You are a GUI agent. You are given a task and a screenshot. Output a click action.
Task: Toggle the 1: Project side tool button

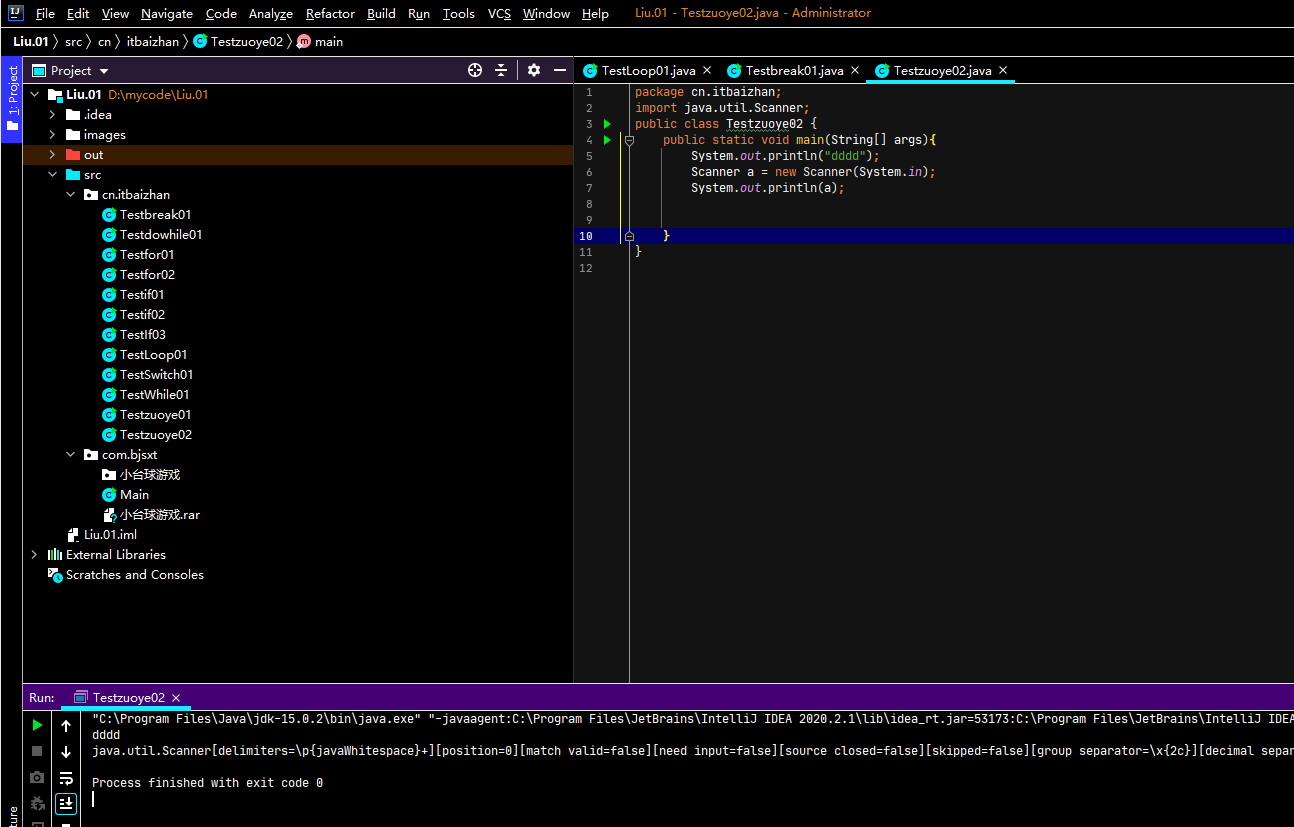pyautogui.click(x=12, y=100)
